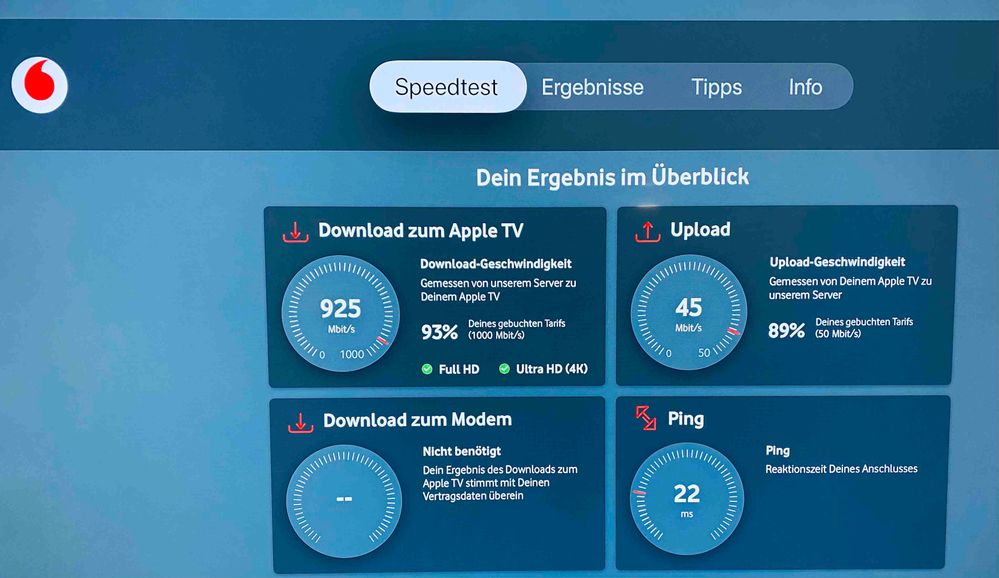Select the 45 Mbit/s upload gauge

point(689,312)
